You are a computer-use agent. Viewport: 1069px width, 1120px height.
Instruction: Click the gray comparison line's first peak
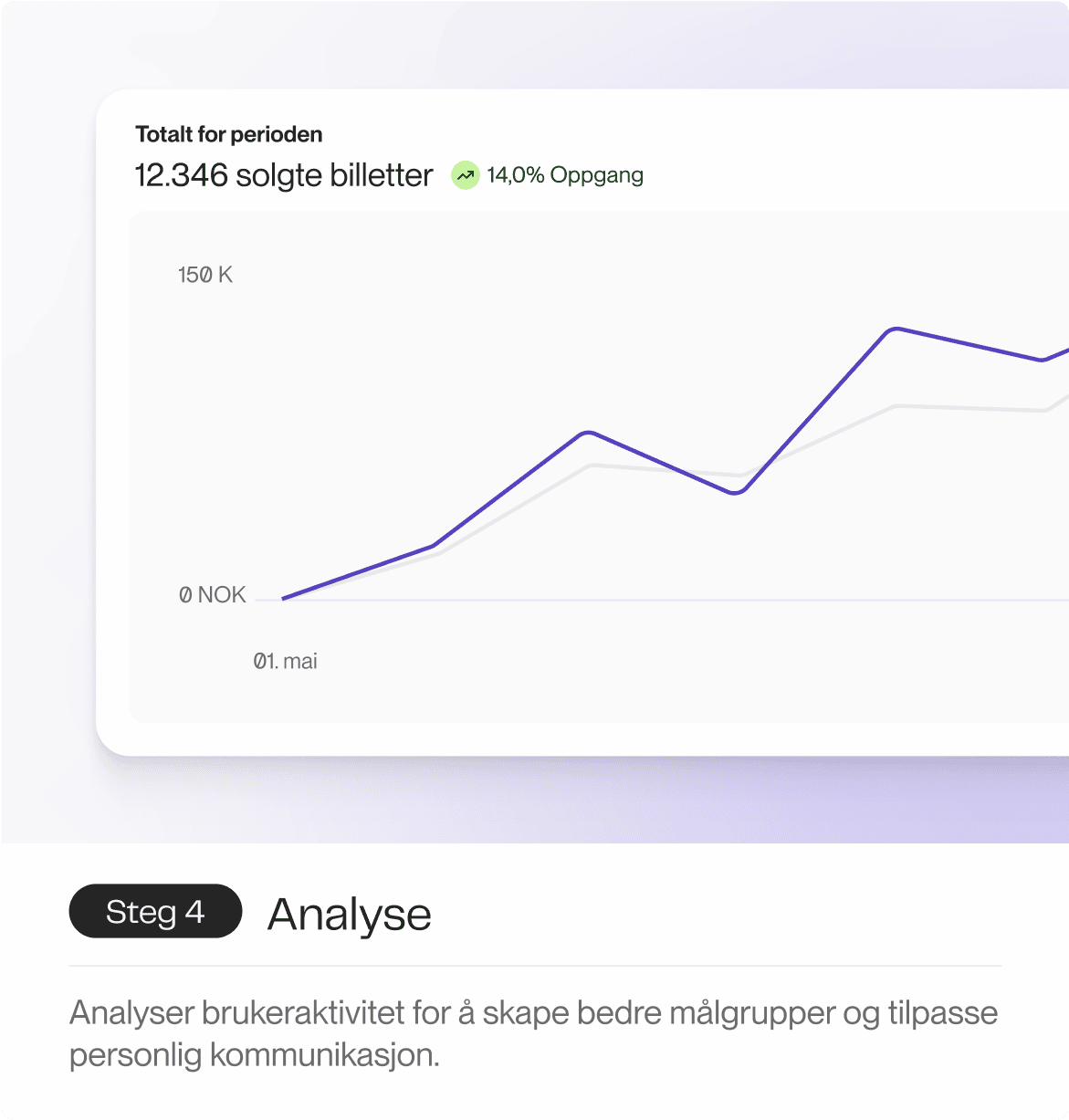click(x=593, y=466)
